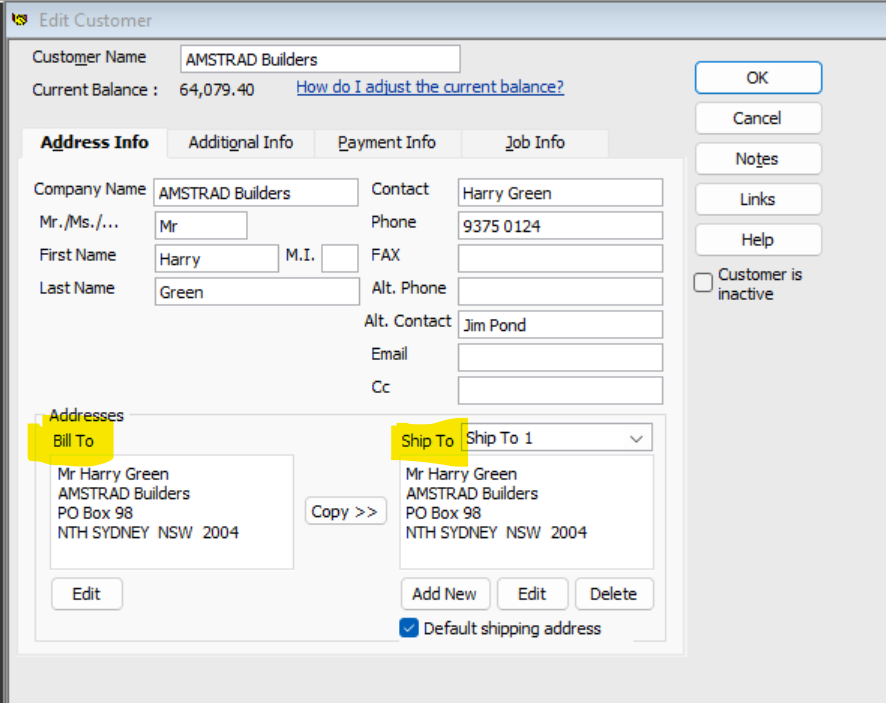Image resolution: width=886 pixels, height=703 pixels.
Task: Click the Company Name field
Action: click(x=256, y=193)
